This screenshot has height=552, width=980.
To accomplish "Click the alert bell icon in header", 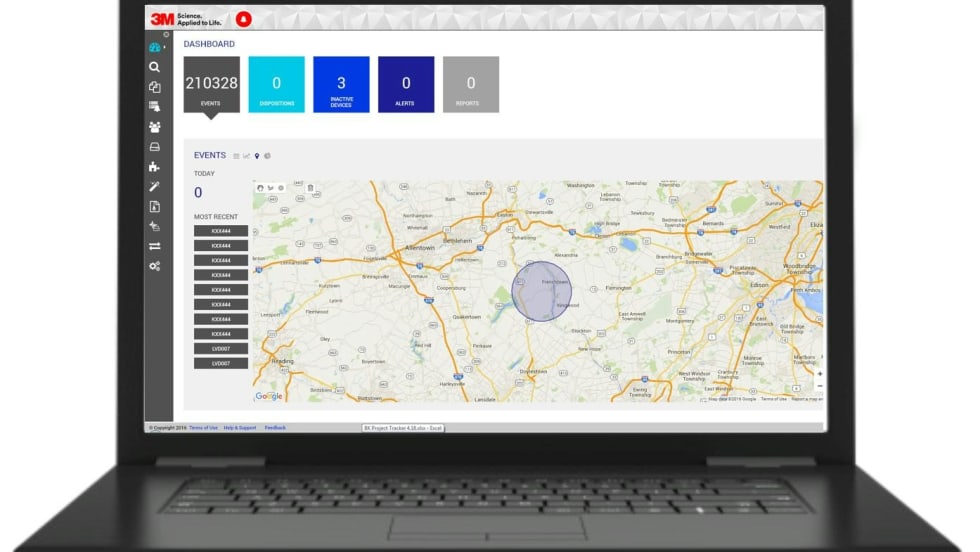I will click(x=244, y=19).
